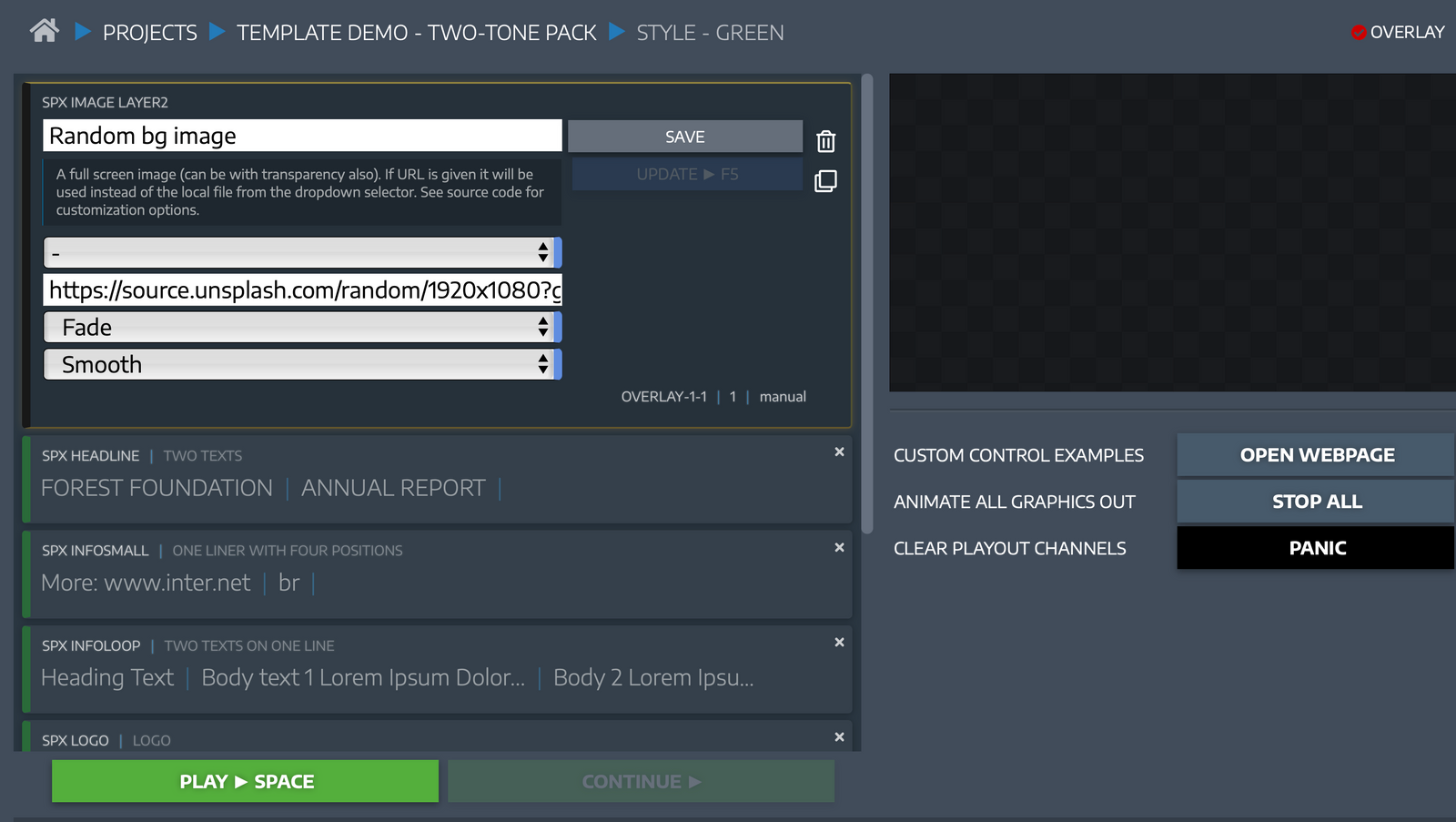The width and height of the screenshot is (1456, 822).
Task: Open the local image file dropdown
Action: click(x=302, y=252)
